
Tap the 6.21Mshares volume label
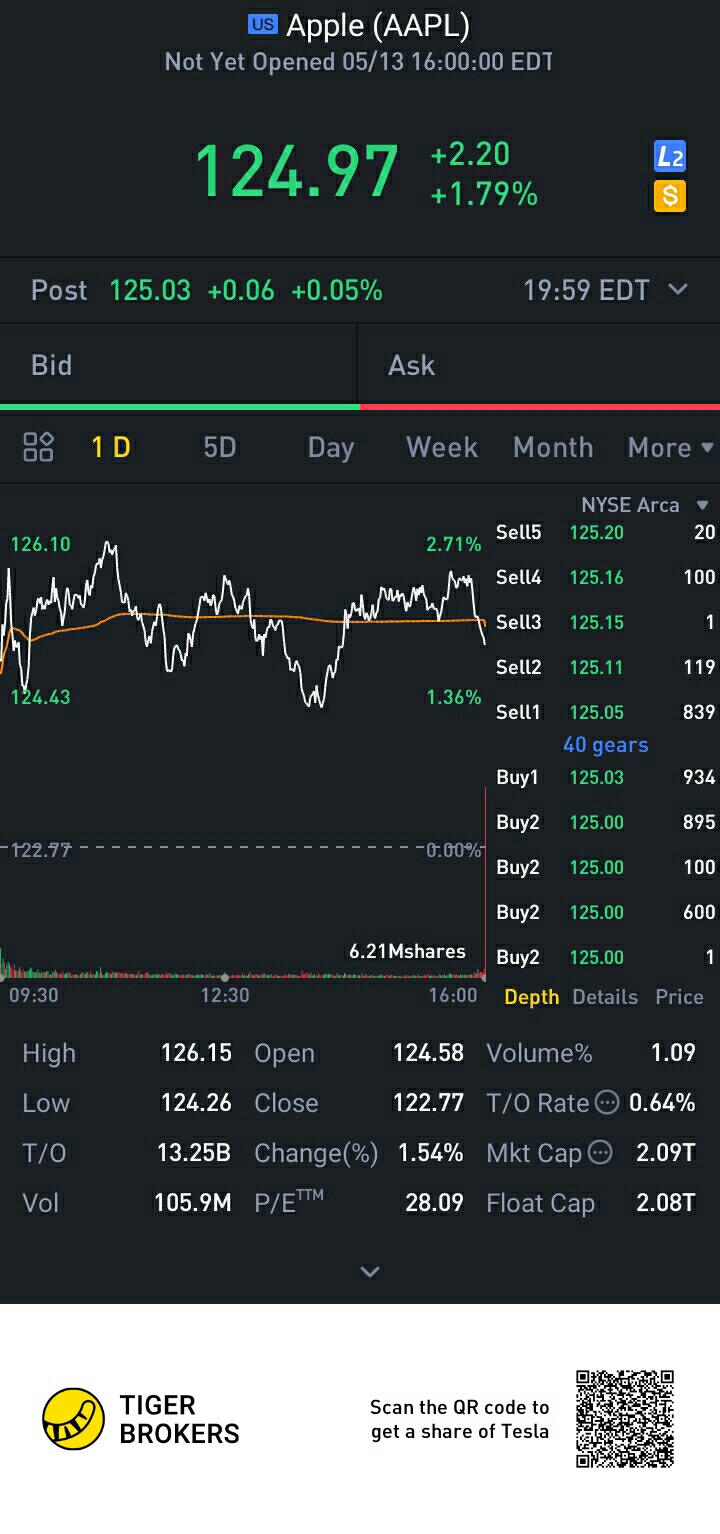(x=407, y=951)
